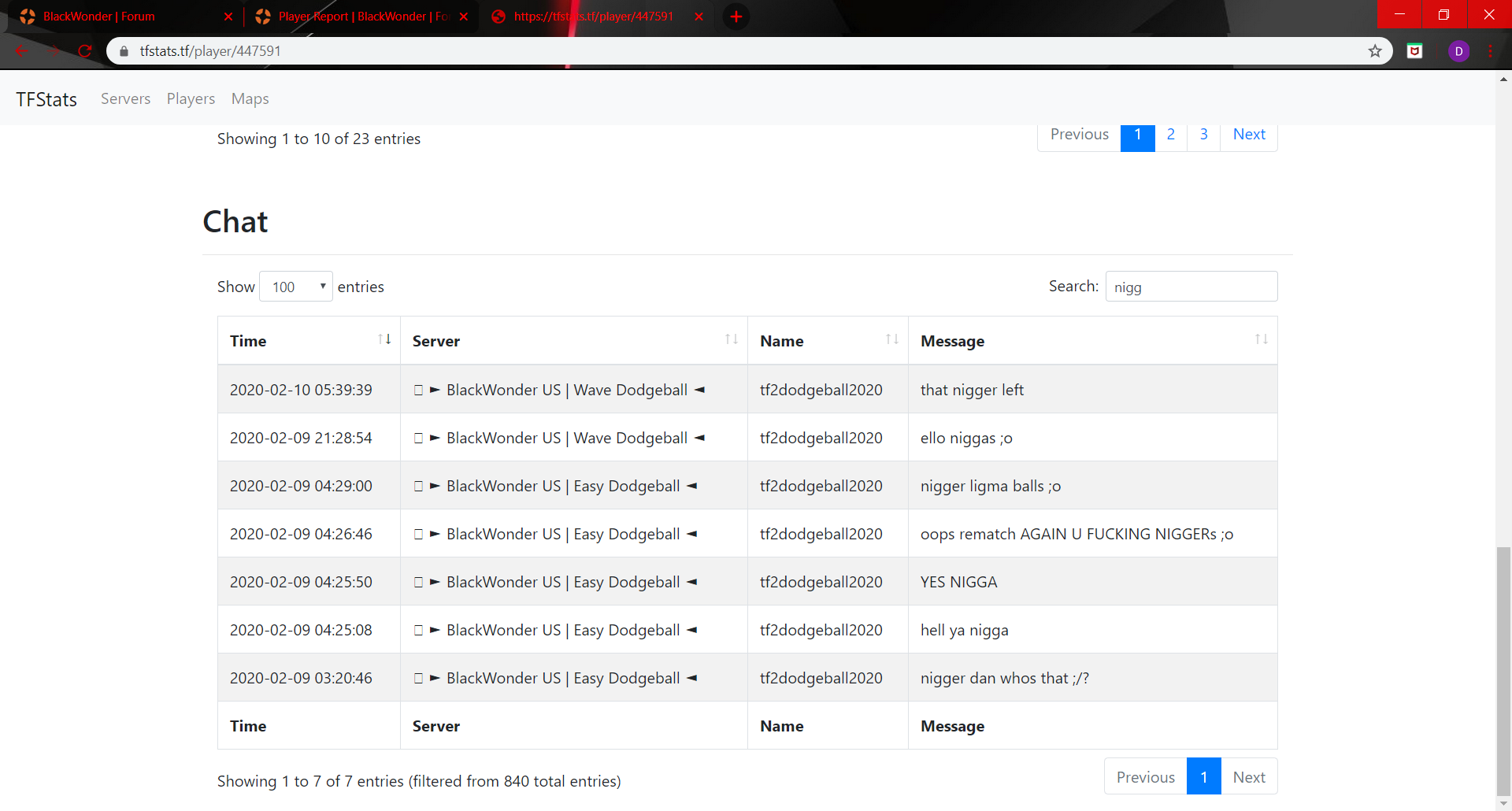Reload the tfstats page
The height and width of the screenshot is (811, 1512).
point(84,51)
